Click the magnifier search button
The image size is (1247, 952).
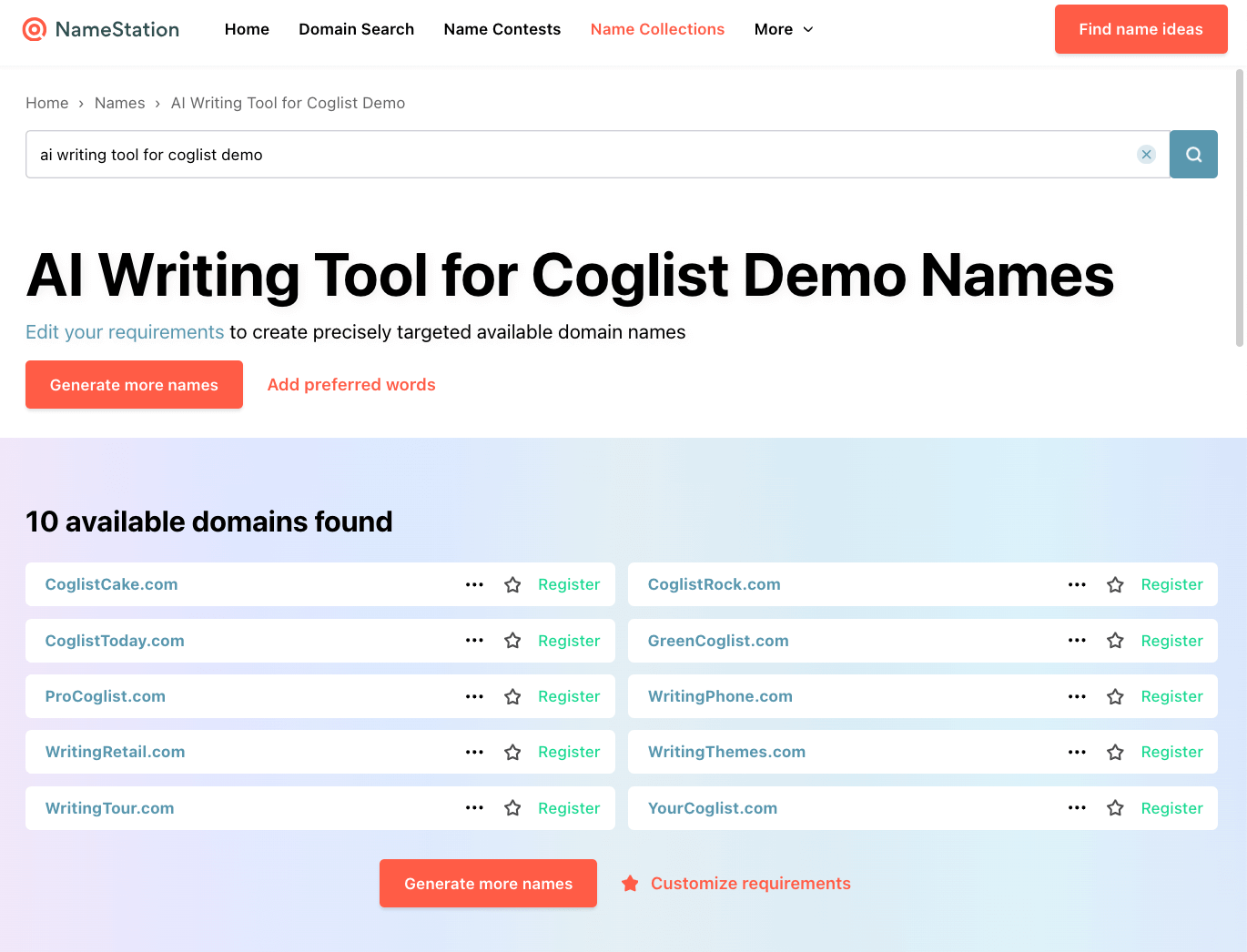click(1193, 155)
